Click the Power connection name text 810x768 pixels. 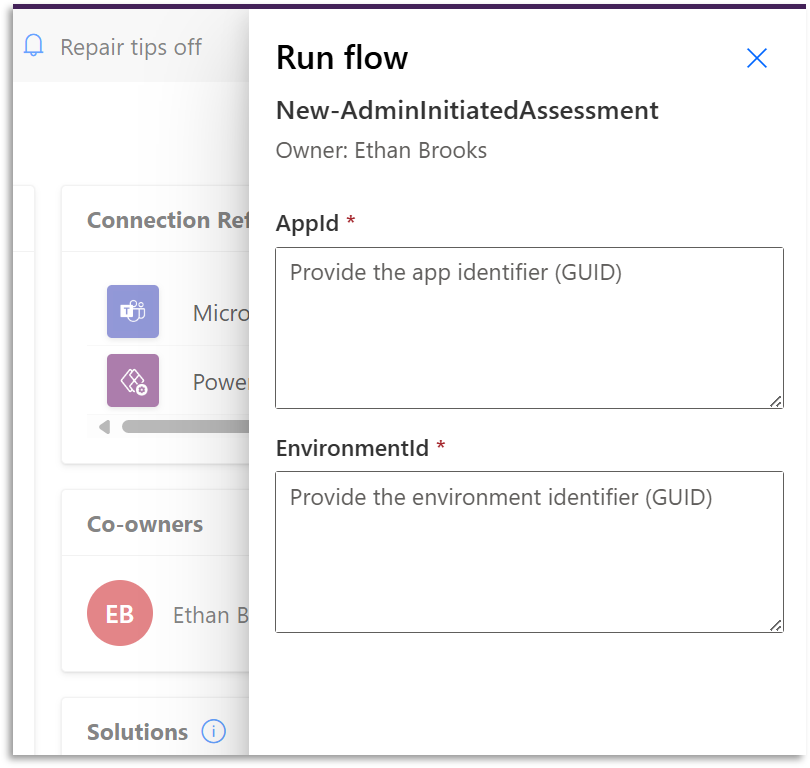221,382
